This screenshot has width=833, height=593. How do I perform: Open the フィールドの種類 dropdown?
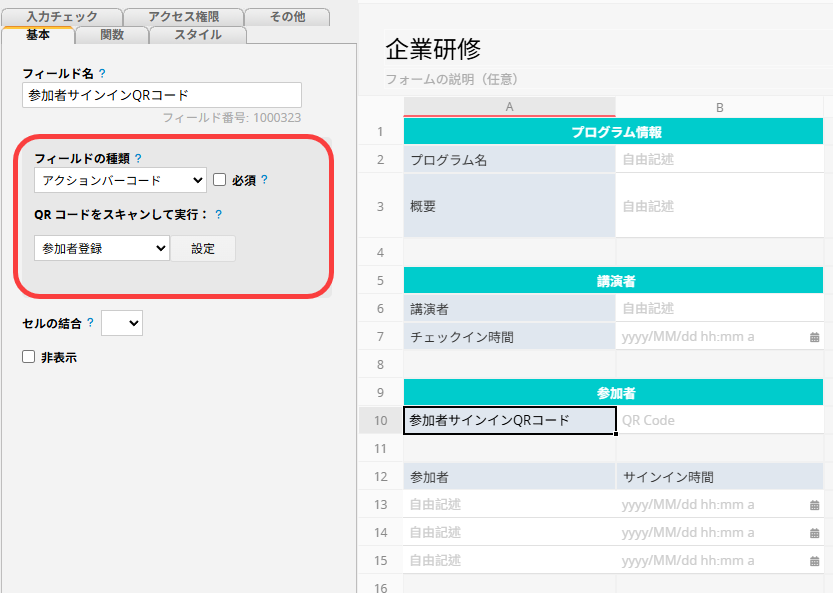pos(120,180)
